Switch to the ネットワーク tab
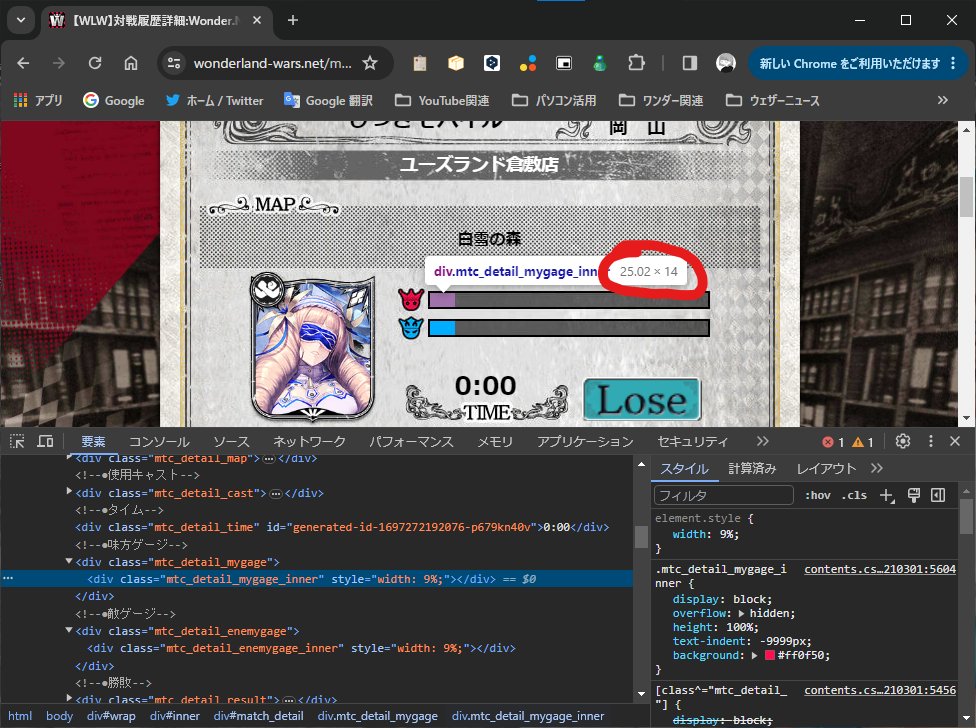The image size is (976, 728). [309, 442]
